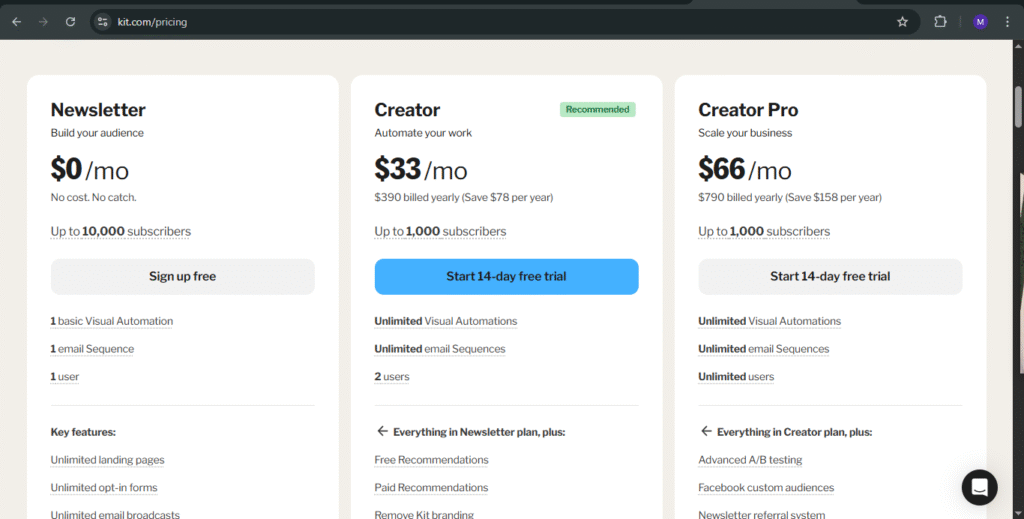Viewport: 1024px width, 519px height.
Task: Click No cost. No catch. text
Action: (x=93, y=197)
